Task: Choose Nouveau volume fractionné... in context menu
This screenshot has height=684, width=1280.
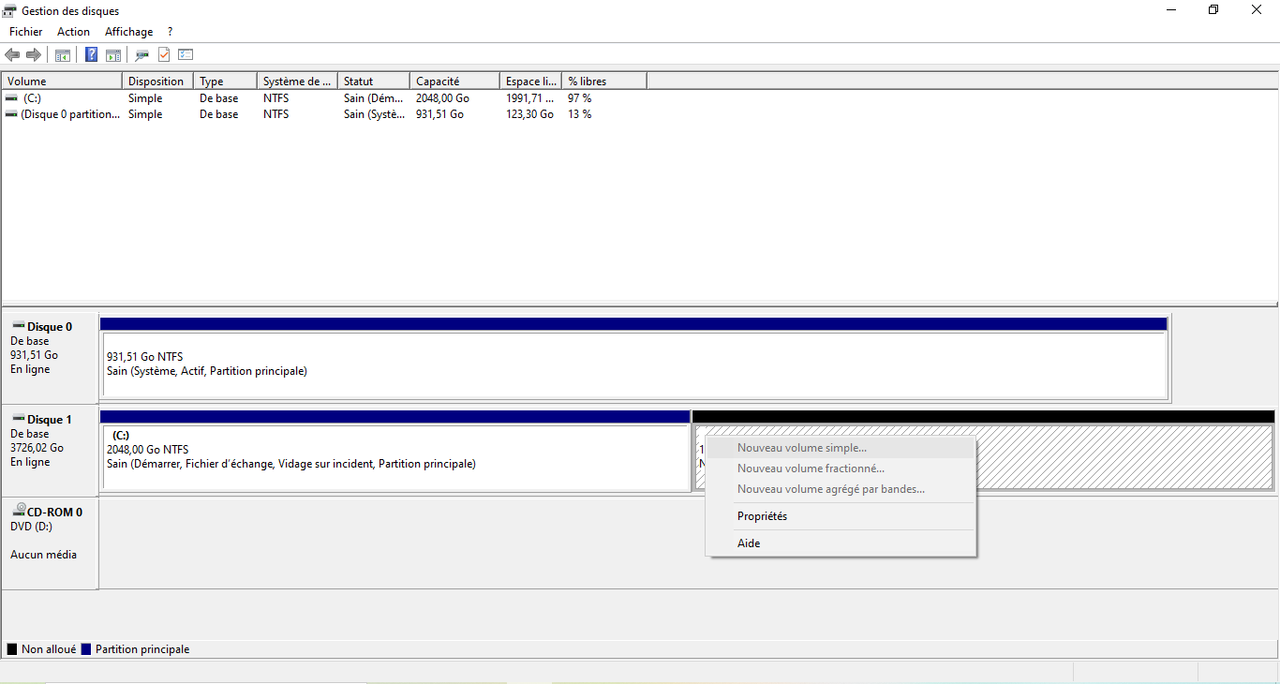Action: [x=841, y=468]
